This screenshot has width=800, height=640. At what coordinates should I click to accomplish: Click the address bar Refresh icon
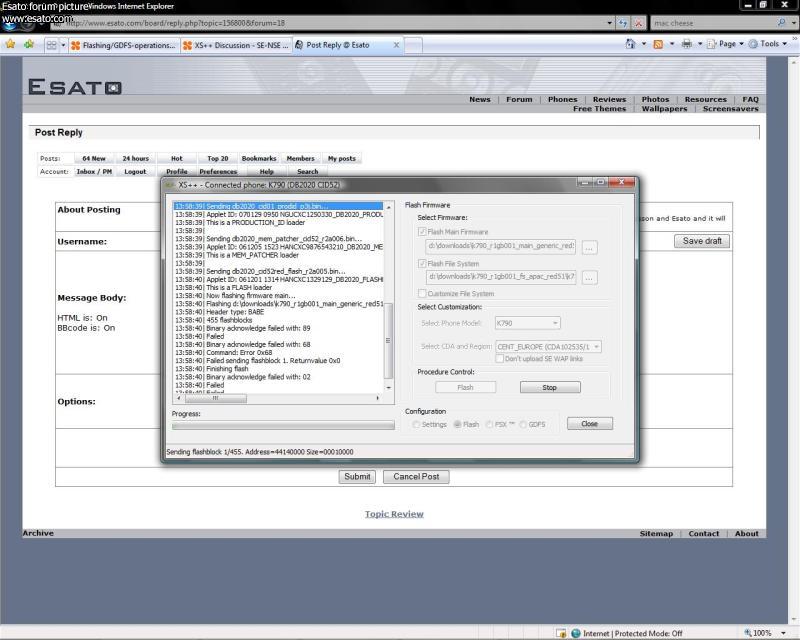coord(623,23)
